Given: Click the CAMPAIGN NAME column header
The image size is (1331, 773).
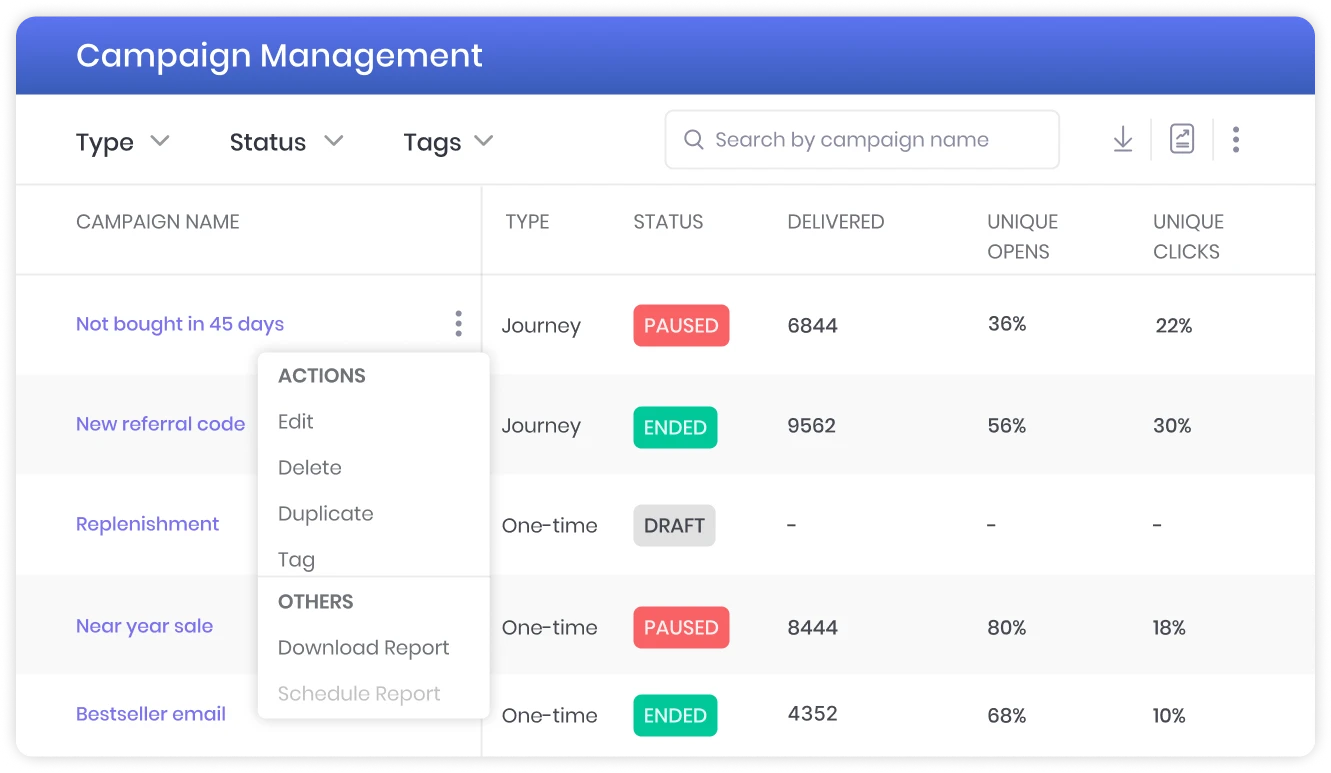Looking at the screenshot, I should pos(158,222).
